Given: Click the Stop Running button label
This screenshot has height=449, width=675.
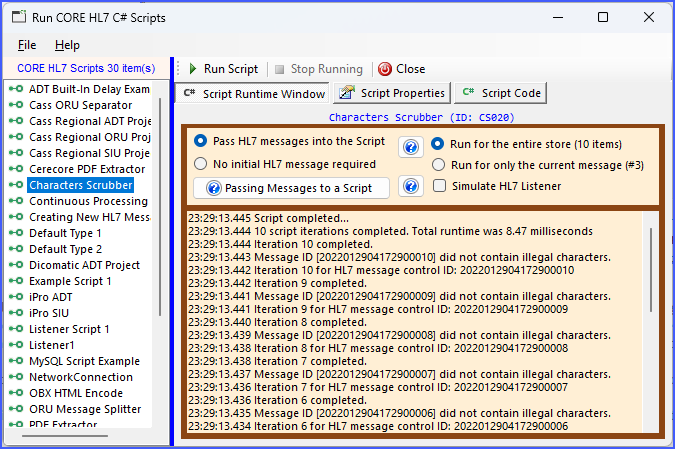Looking at the screenshot, I should (327, 69).
